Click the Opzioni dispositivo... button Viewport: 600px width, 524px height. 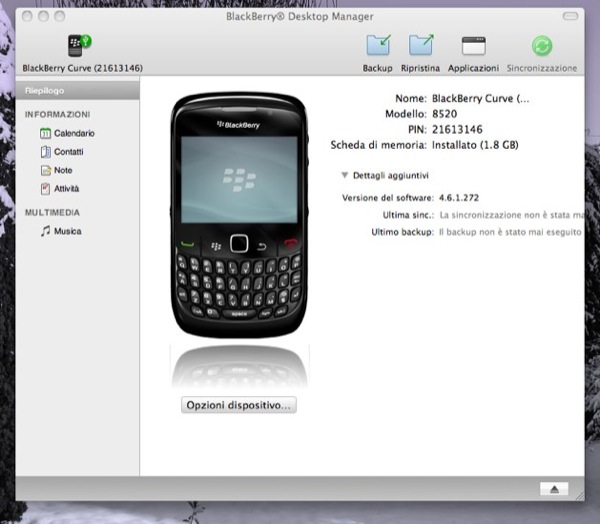tap(239, 405)
